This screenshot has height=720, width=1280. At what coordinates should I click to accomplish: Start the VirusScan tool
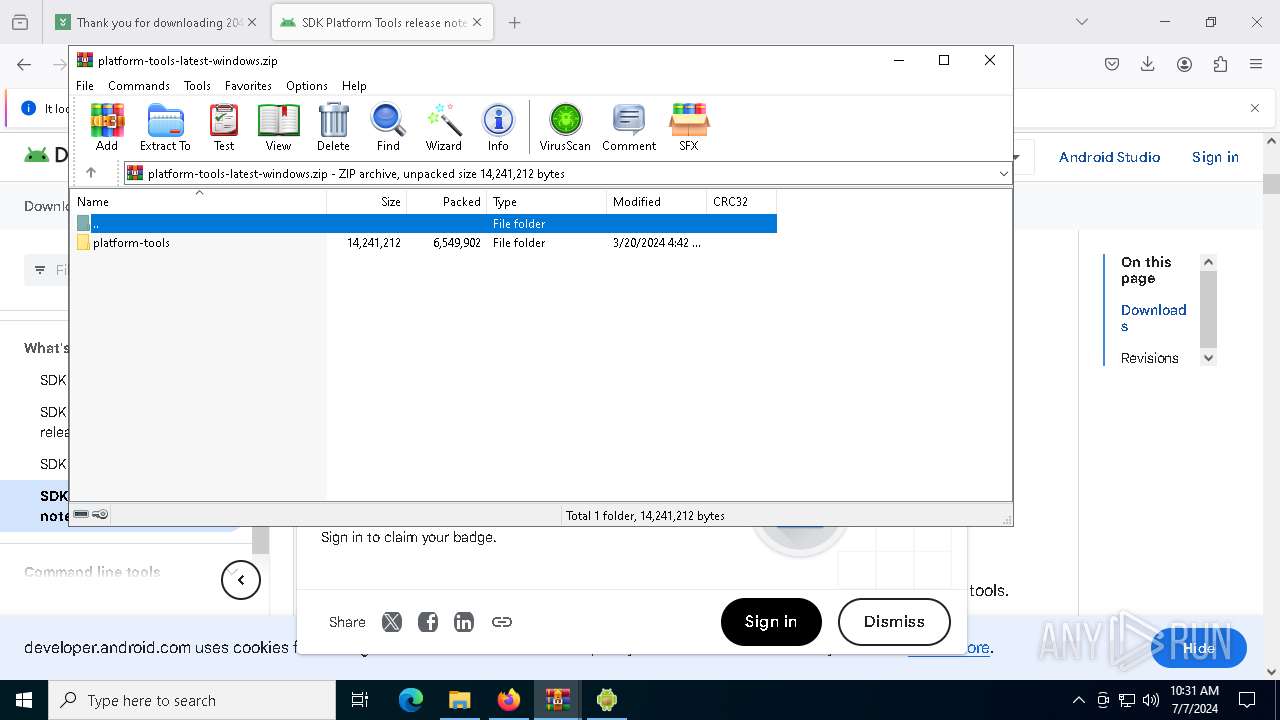point(565,127)
